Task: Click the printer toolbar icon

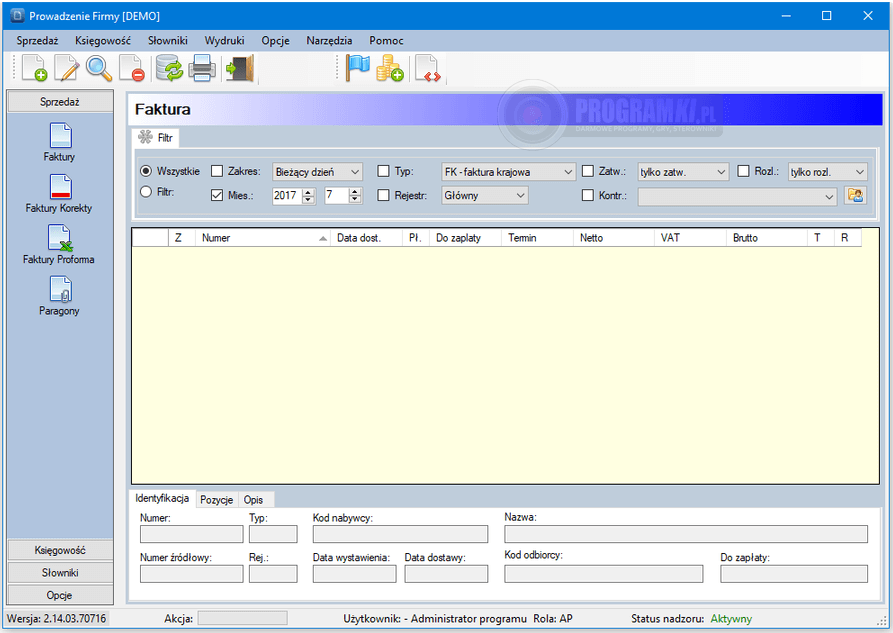Action: tap(202, 68)
